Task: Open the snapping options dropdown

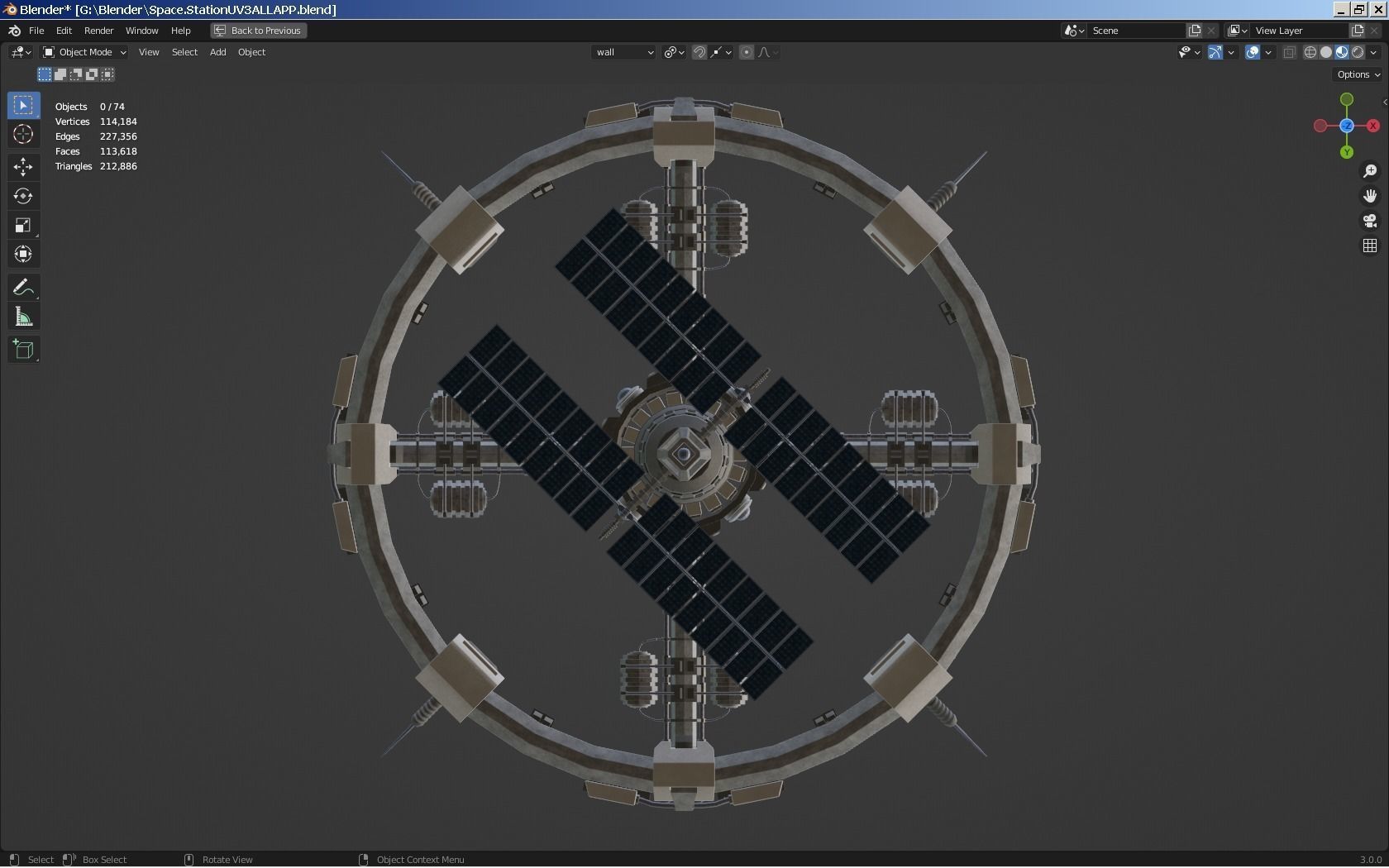Action: [721, 52]
